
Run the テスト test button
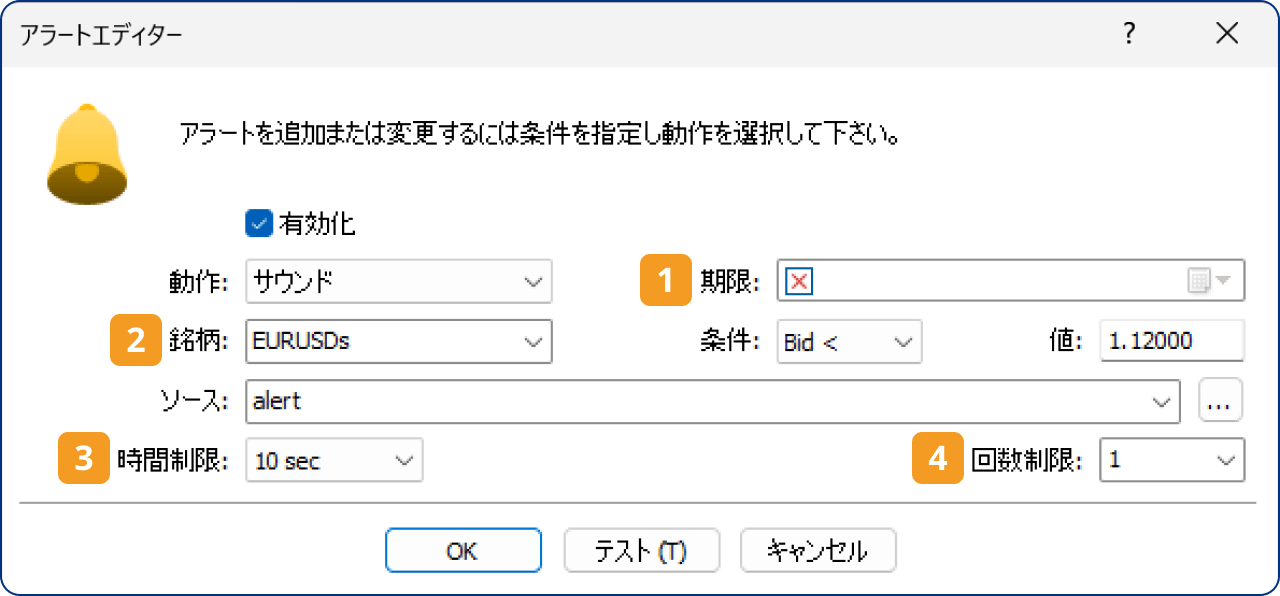pyautogui.click(x=641, y=550)
